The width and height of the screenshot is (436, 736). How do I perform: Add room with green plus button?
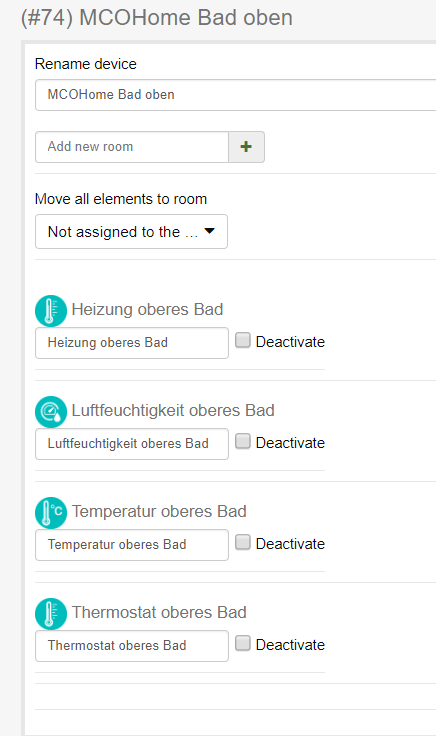tap(246, 147)
